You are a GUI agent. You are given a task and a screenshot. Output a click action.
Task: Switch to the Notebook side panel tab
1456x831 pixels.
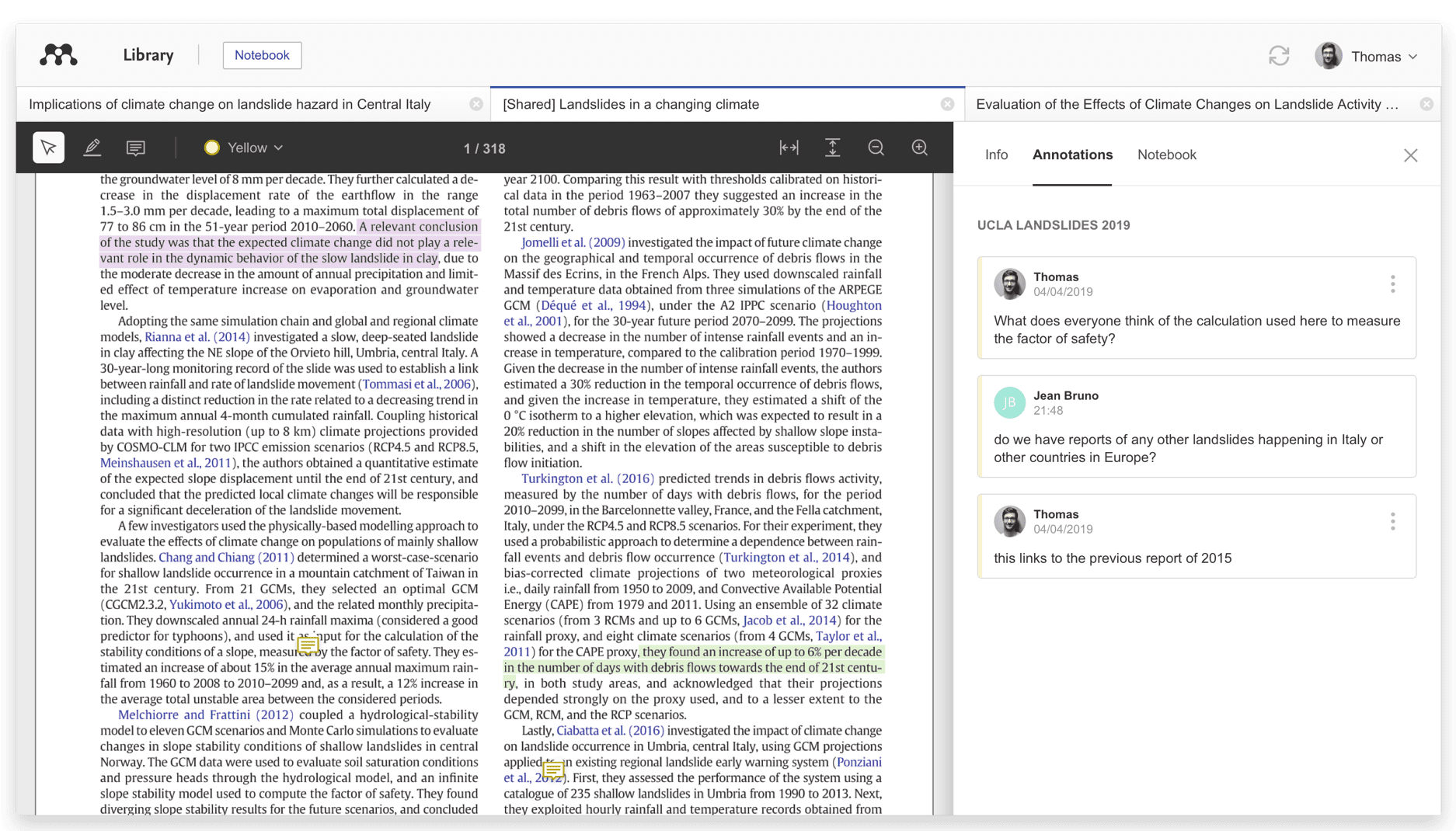tap(1166, 155)
